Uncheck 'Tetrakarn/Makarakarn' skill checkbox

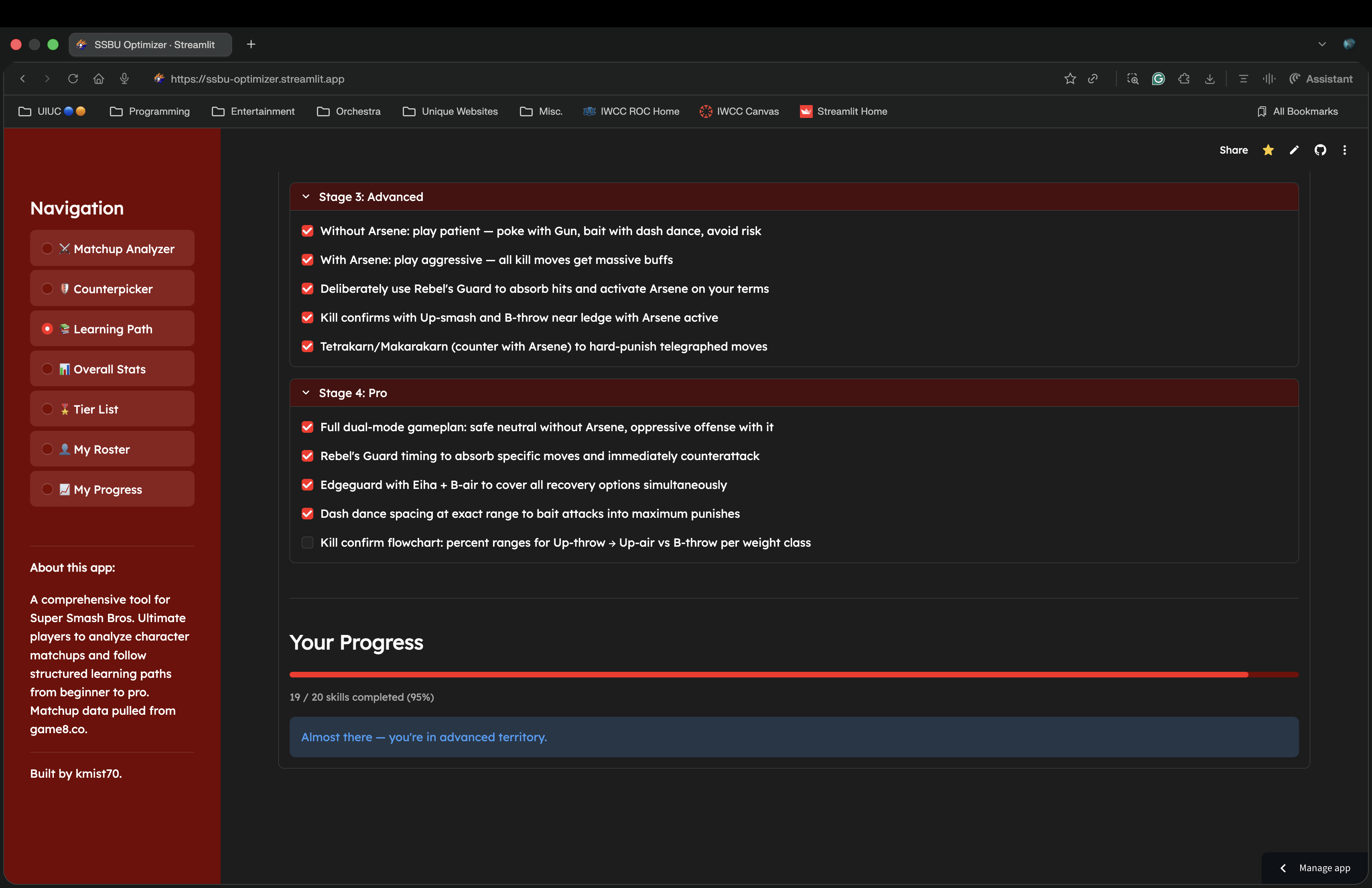tap(307, 346)
